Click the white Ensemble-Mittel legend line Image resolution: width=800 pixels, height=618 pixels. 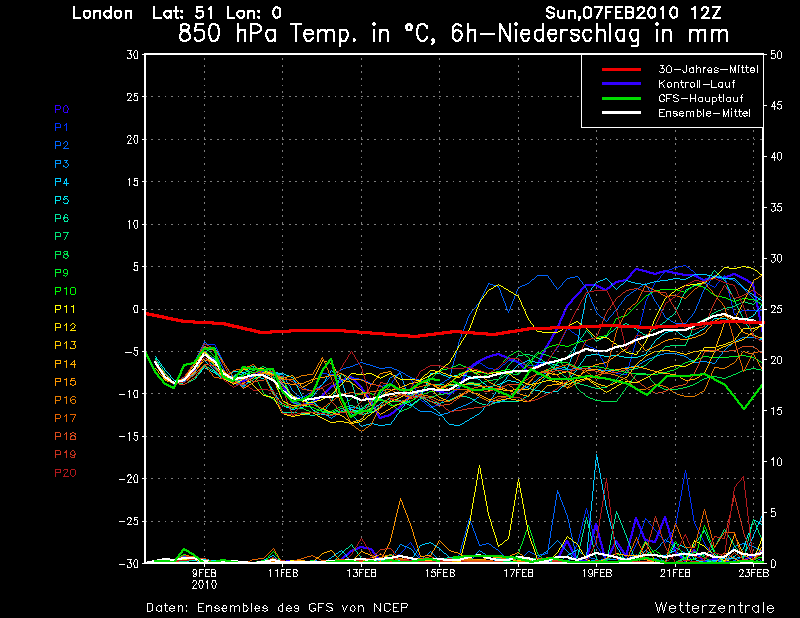[x=620, y=114]
